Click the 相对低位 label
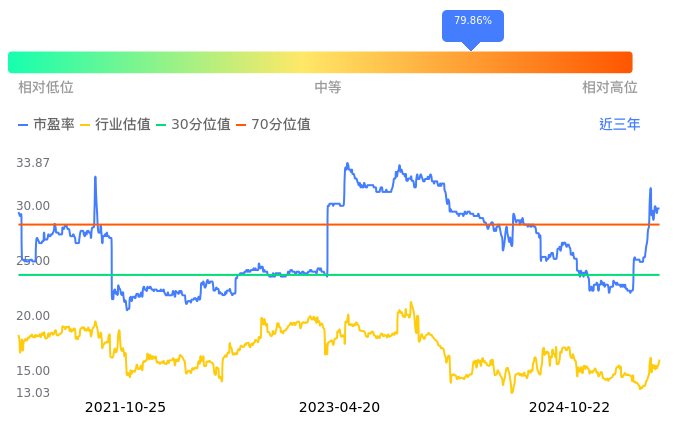The width and height of the screenshot is (686, 442). point(46,88)
